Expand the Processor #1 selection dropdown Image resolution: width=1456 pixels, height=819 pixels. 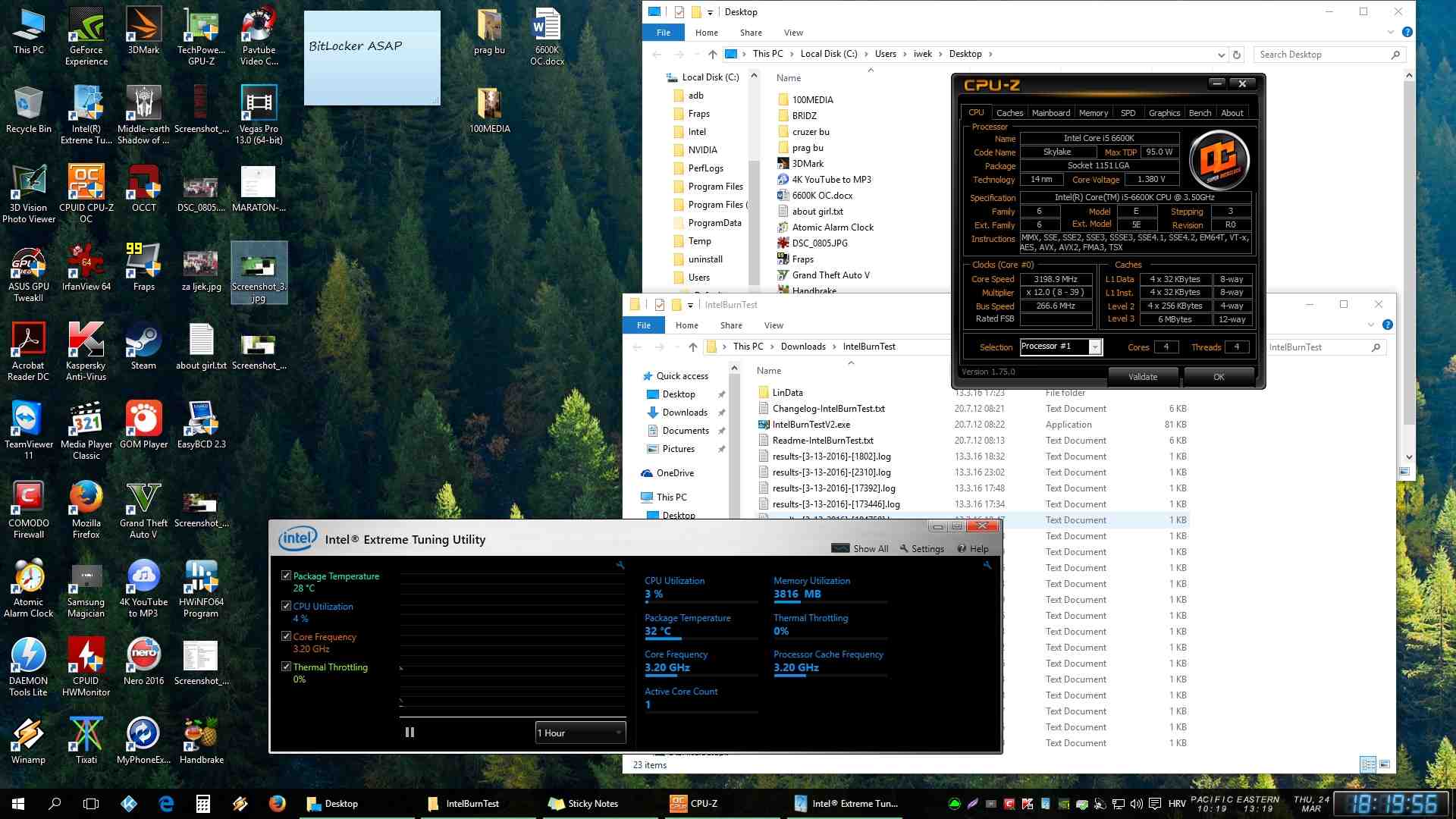coord(1094,347)
